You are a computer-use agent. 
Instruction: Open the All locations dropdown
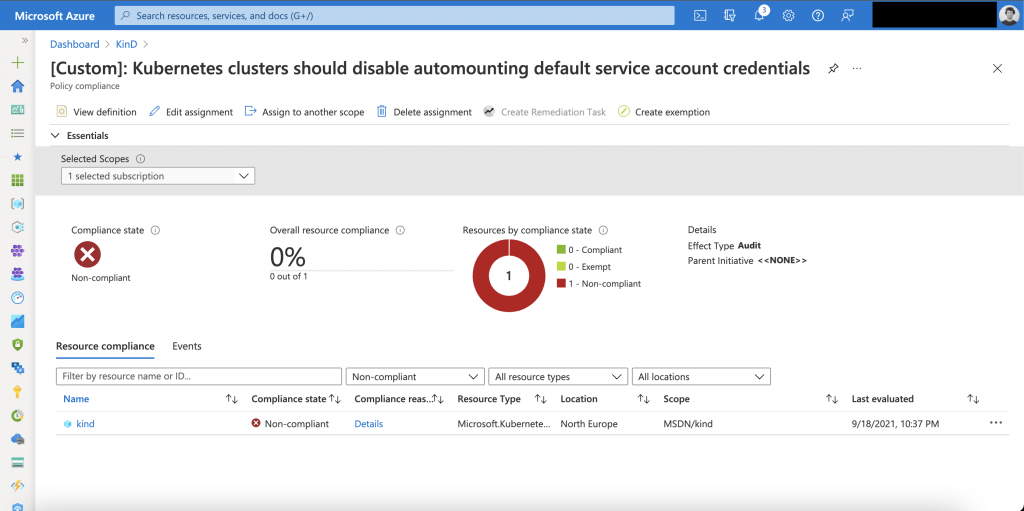pyautogui.click(x=701, y=377)
